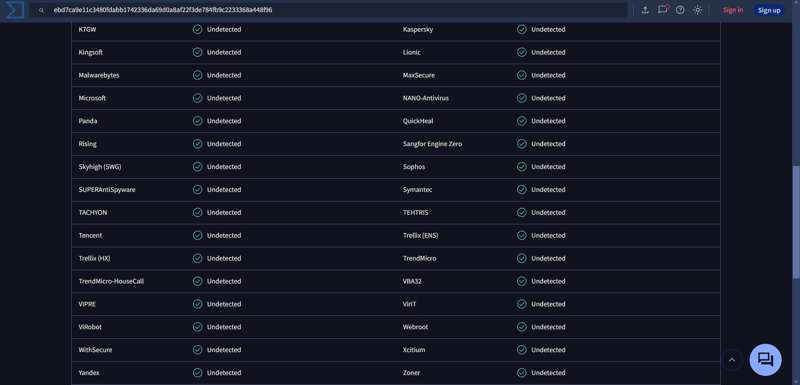Screen dimensions: 800x385
Task: Click the check icon in VIPRE row
Action: click(197, 304)
